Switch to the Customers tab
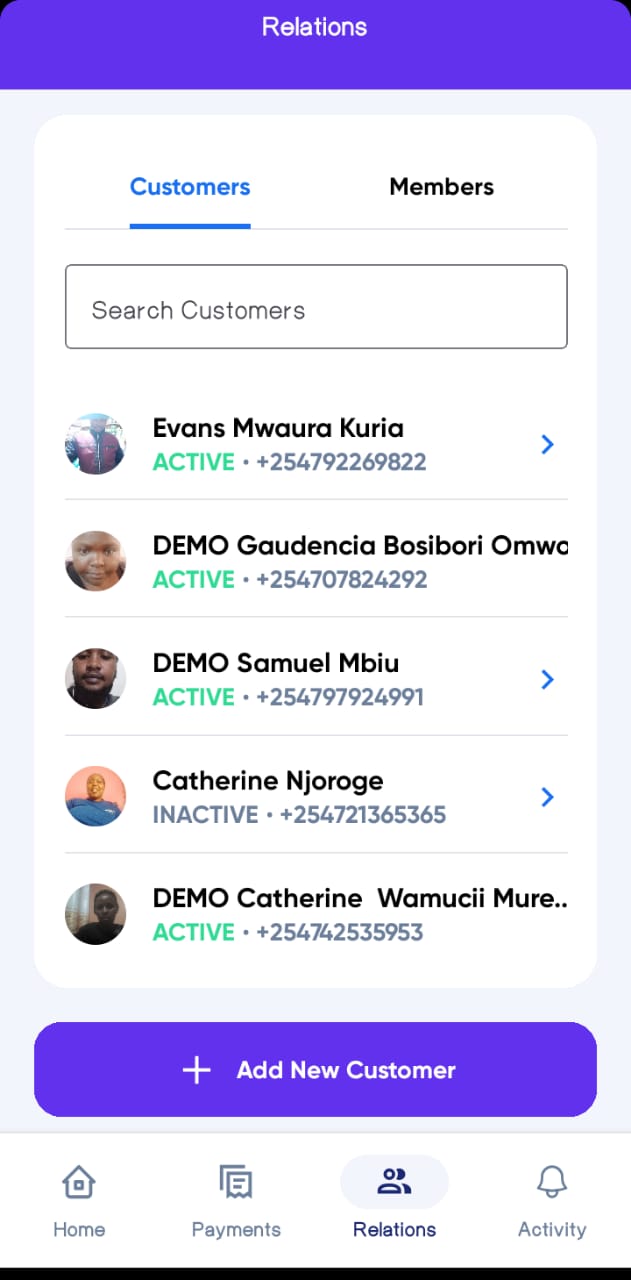631x1280 pixels. click(190, 187)
